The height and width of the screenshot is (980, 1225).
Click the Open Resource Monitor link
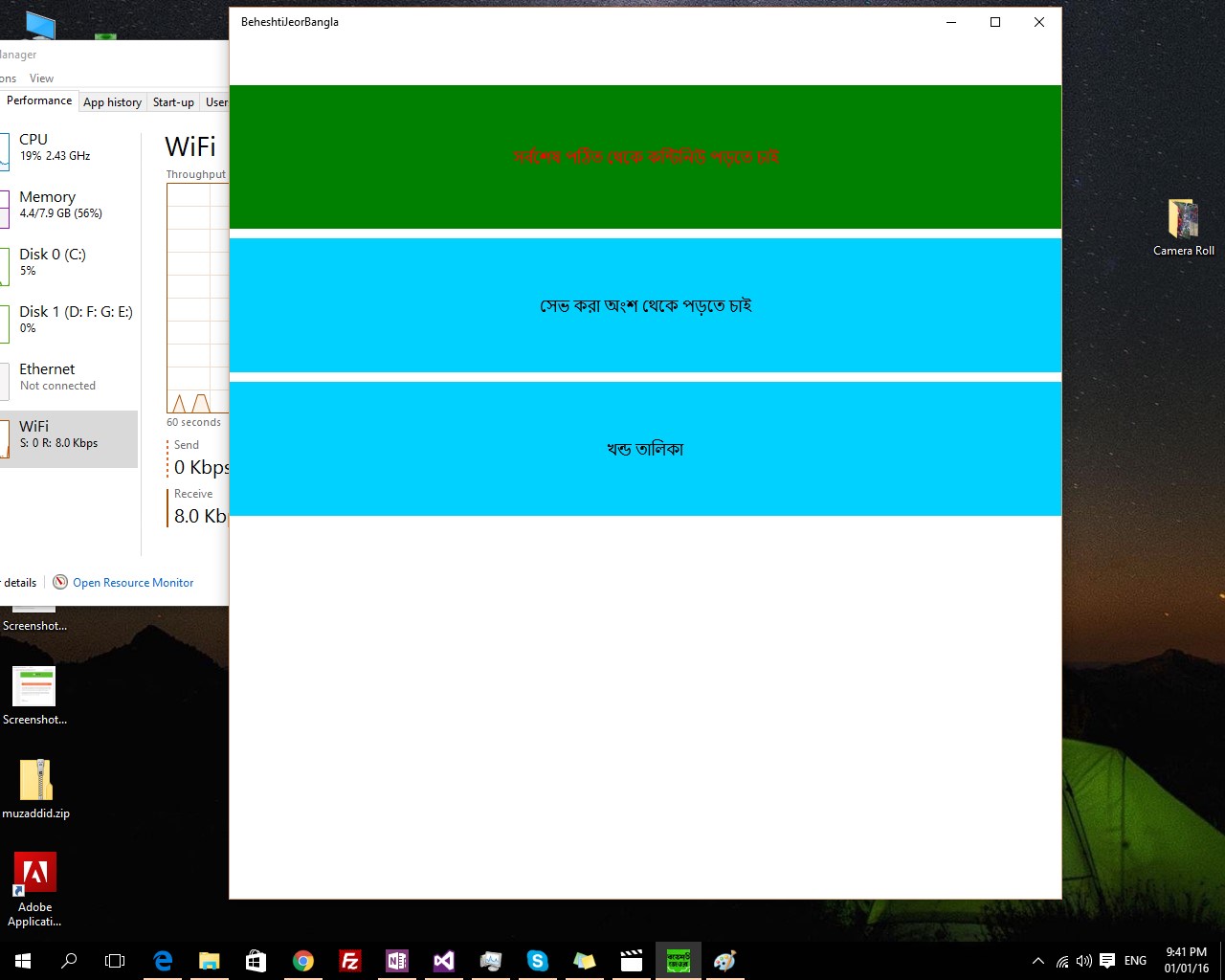pos(133,583)
